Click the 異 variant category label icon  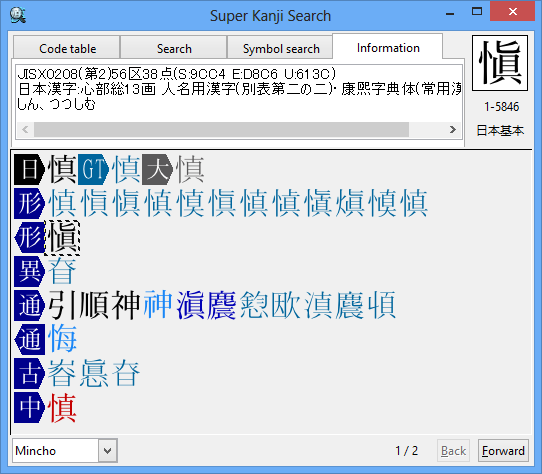pos(29,271)
